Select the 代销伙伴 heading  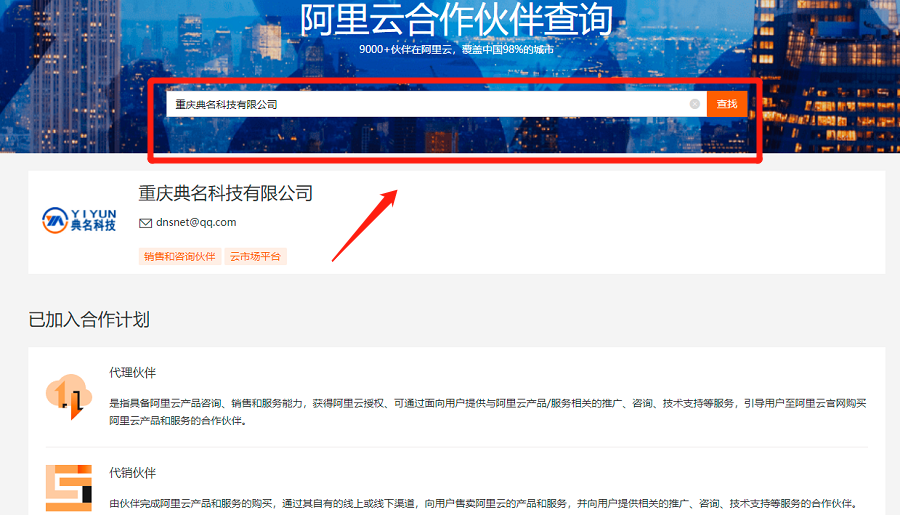[x=133, y=473]
